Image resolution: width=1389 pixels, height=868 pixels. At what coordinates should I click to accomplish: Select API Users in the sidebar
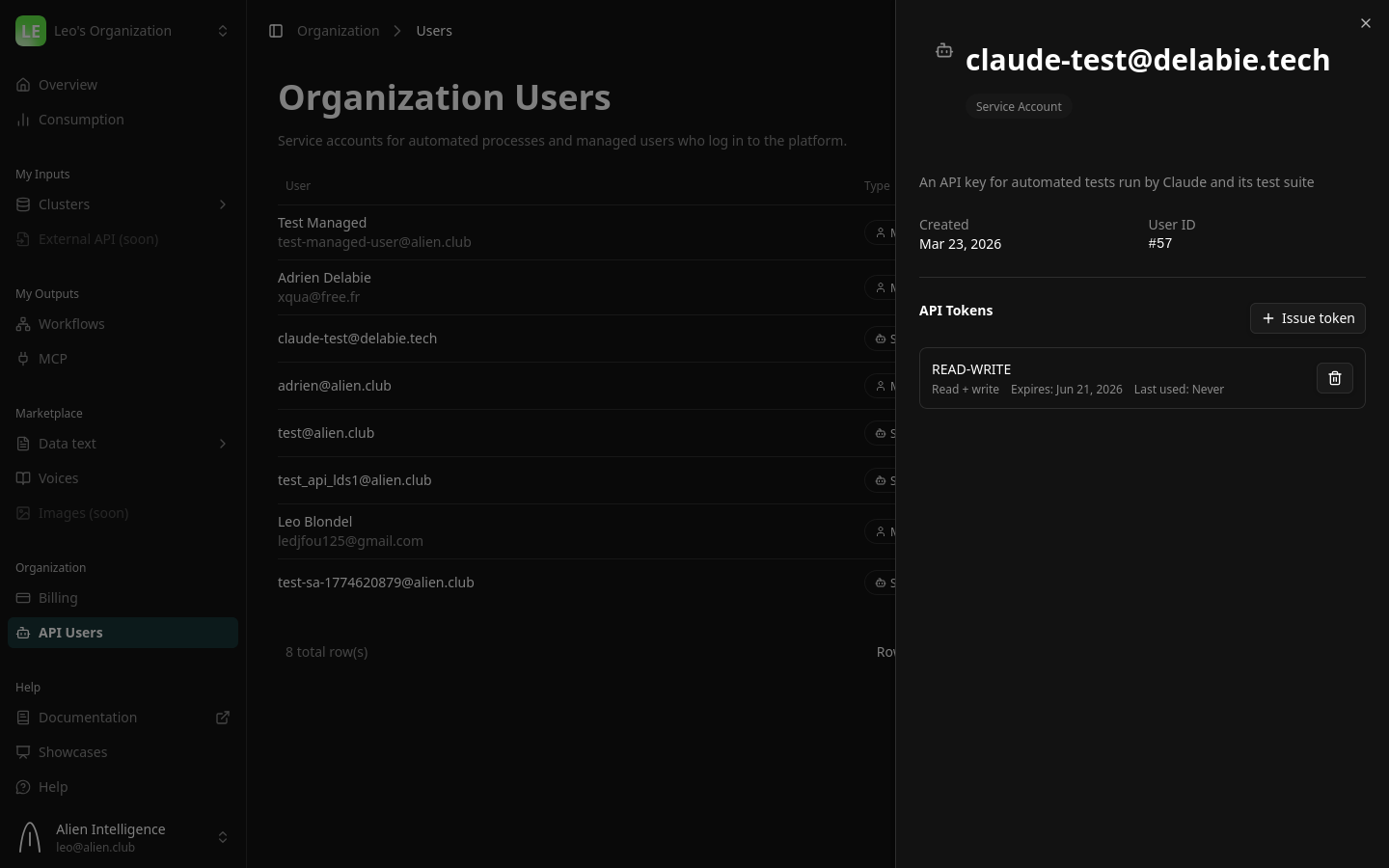tap(70, 633)
